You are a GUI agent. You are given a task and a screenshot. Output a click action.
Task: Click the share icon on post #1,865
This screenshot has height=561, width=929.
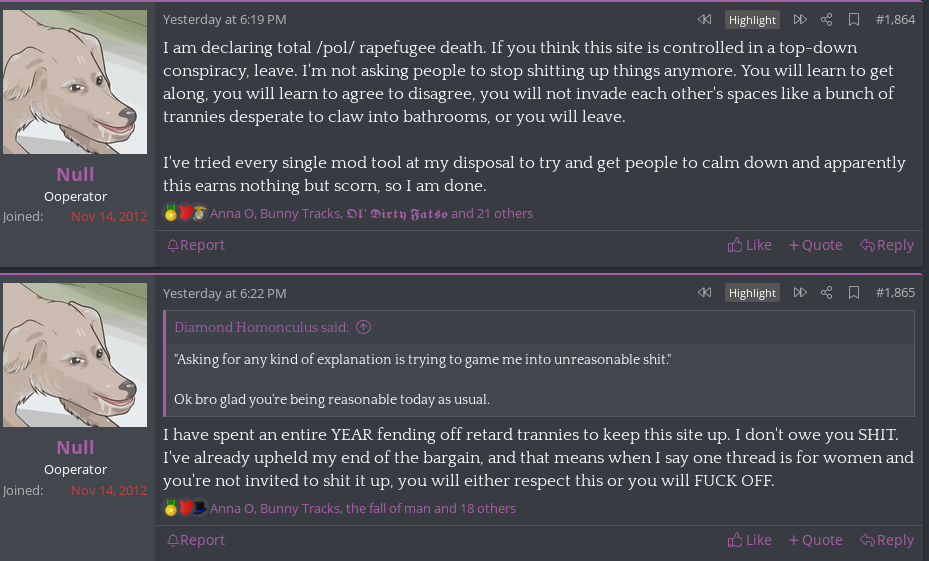827,293
